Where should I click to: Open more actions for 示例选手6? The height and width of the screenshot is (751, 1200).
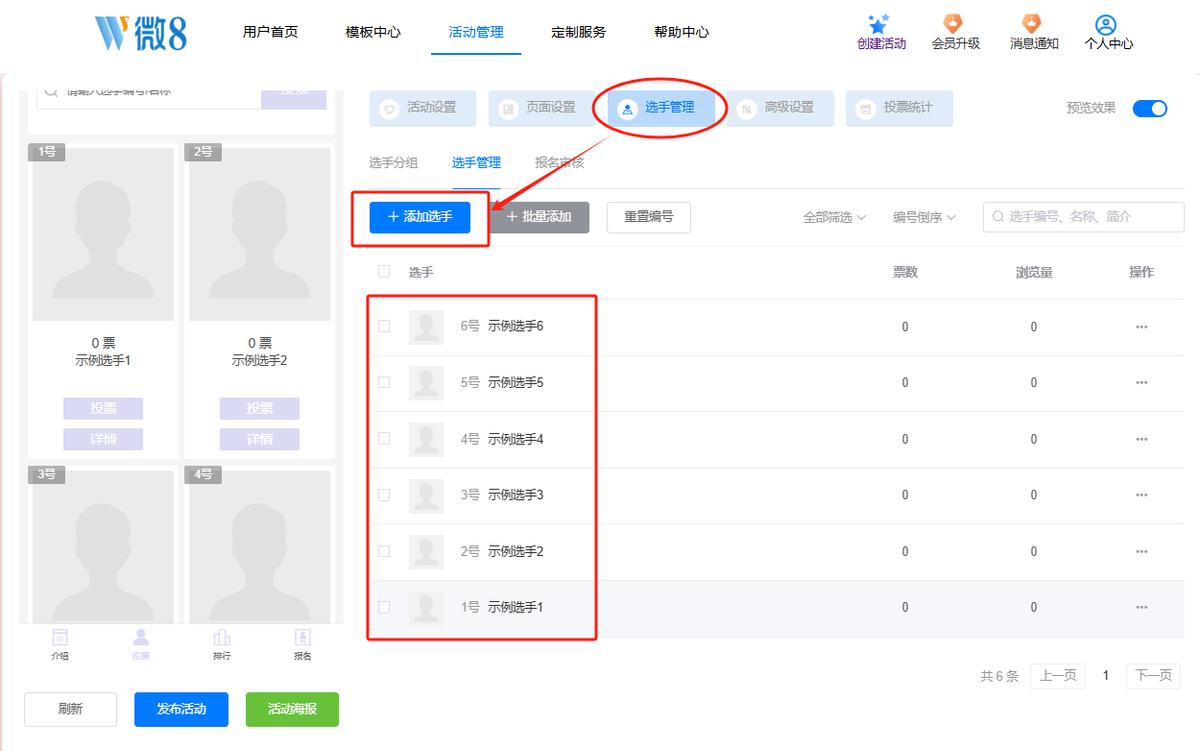[1141, 327]
